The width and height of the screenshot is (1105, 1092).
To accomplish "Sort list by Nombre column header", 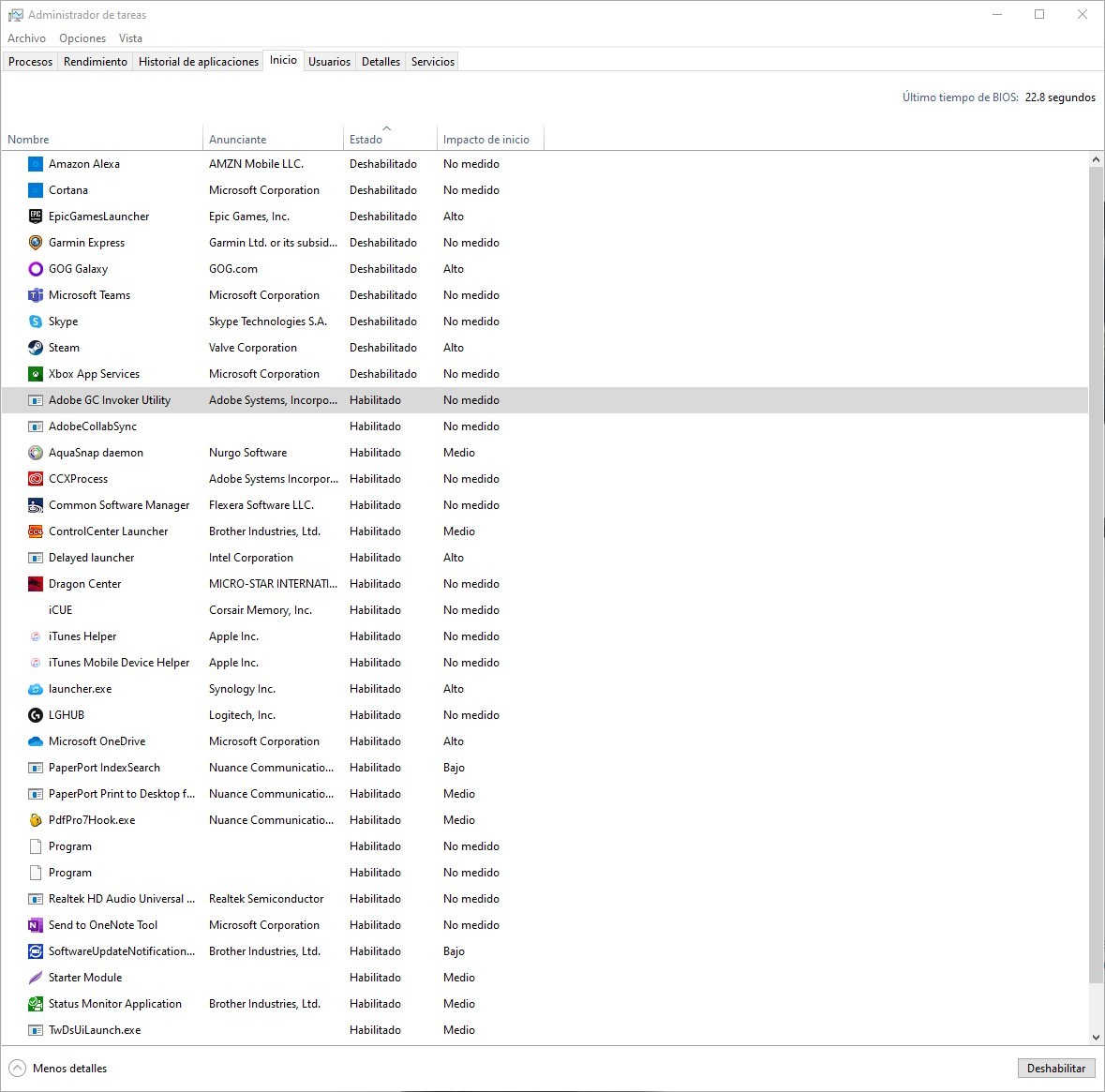I will point(28,140).
